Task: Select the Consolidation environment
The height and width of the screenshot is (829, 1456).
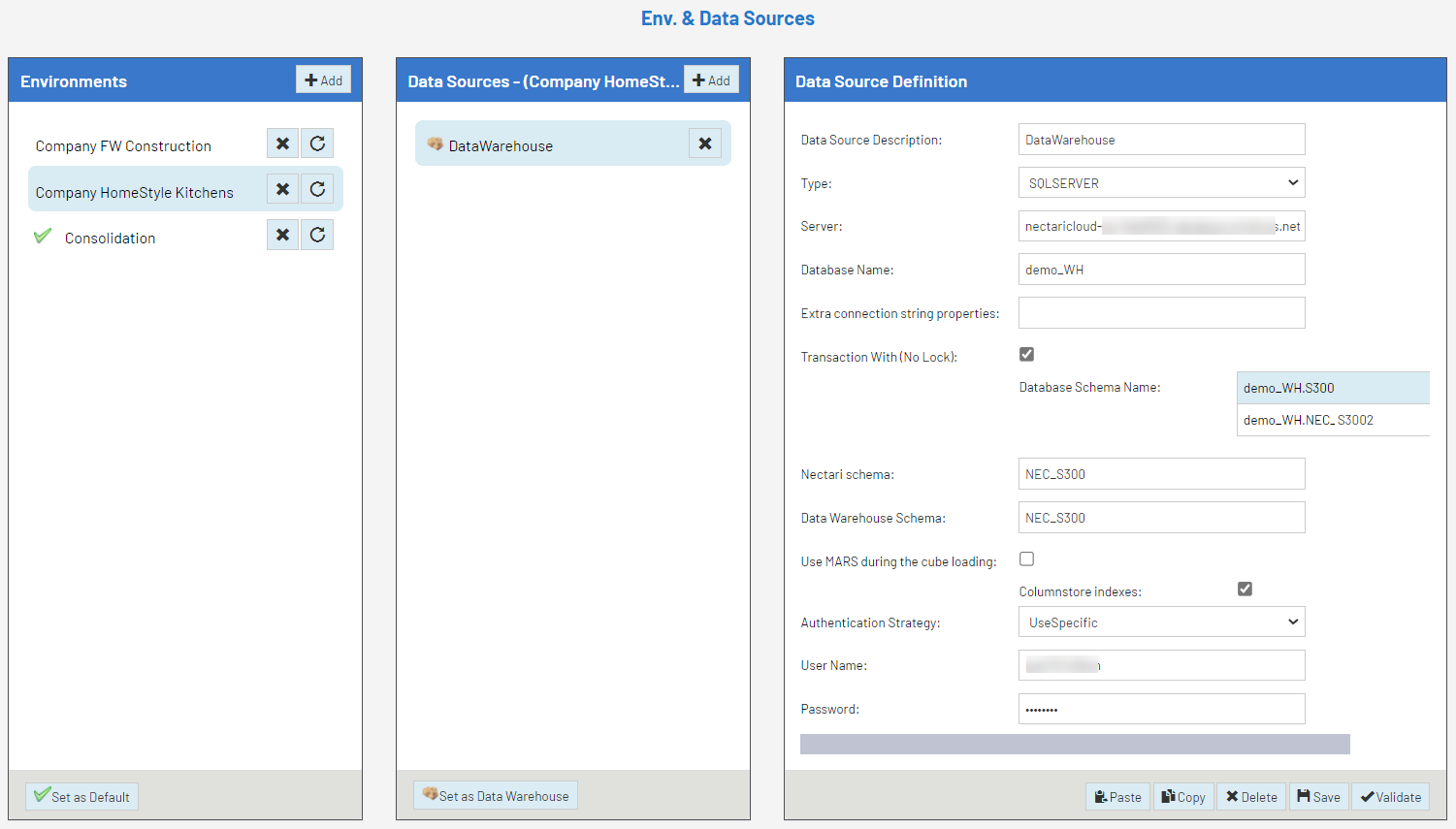Action: [110, 239]
